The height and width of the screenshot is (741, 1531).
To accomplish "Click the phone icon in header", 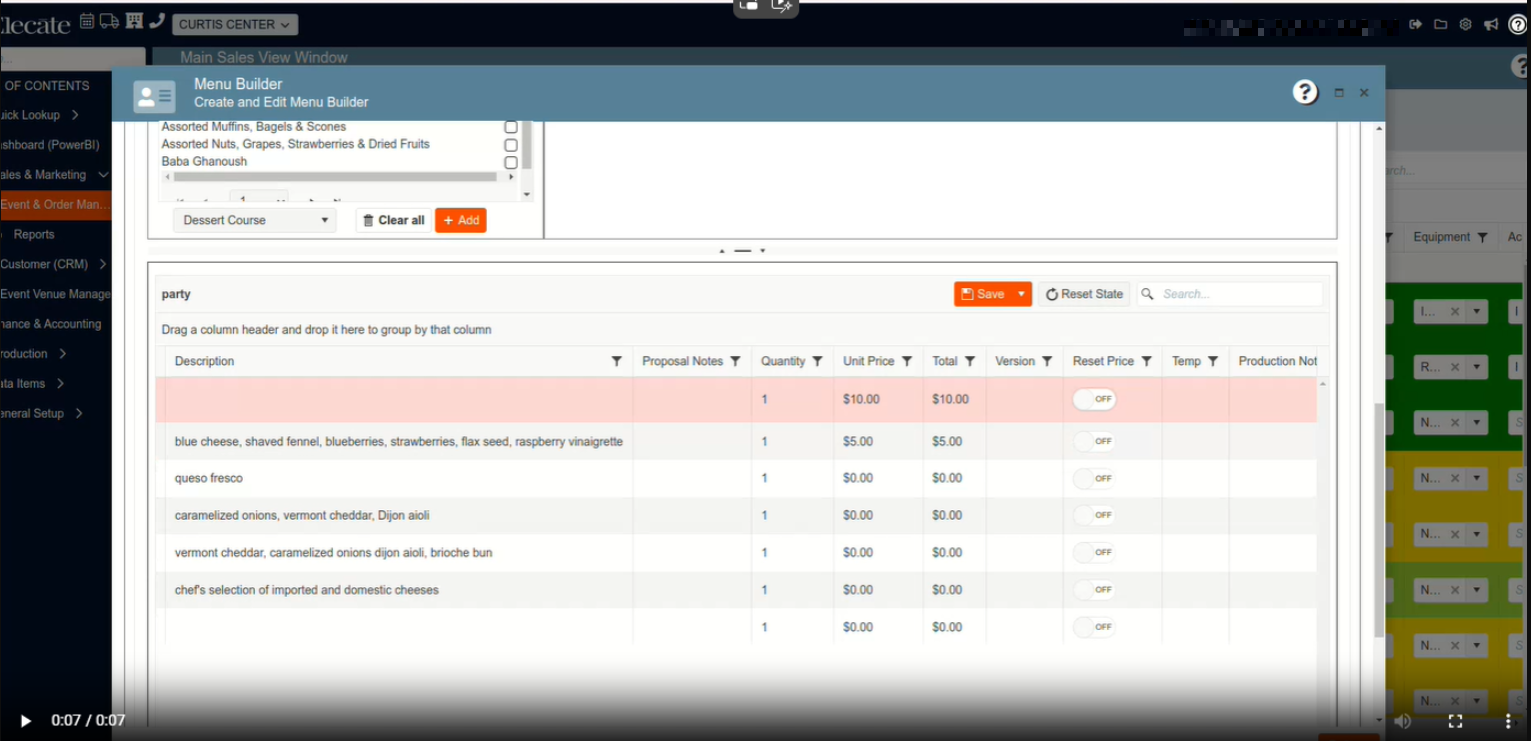I will tap(156, 21).
